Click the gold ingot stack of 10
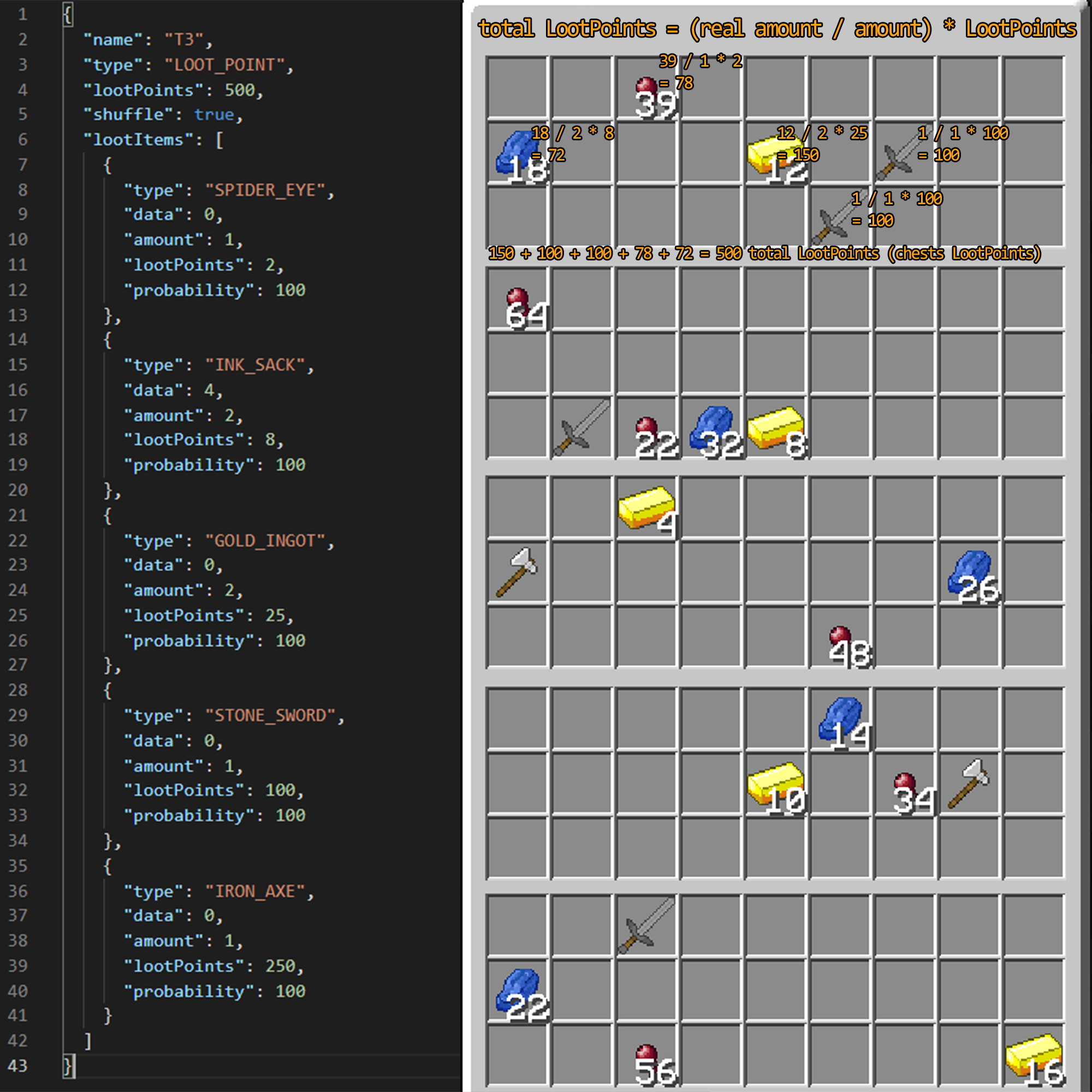Viewport: 1092px width, 1092px height. (776, 788)
